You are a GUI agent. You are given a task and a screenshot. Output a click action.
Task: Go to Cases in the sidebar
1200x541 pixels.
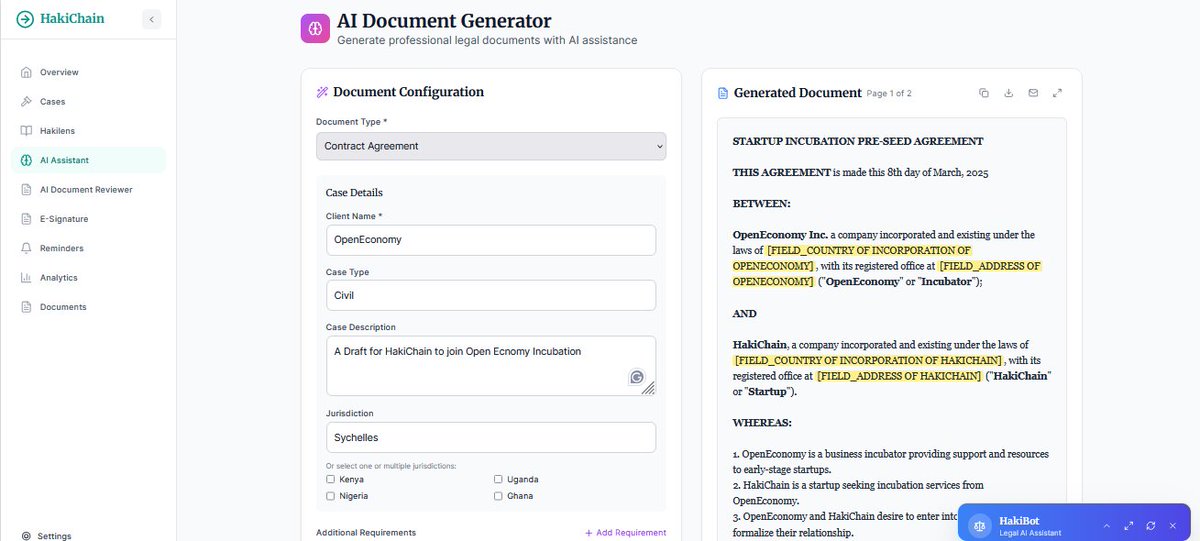[88, 102]
